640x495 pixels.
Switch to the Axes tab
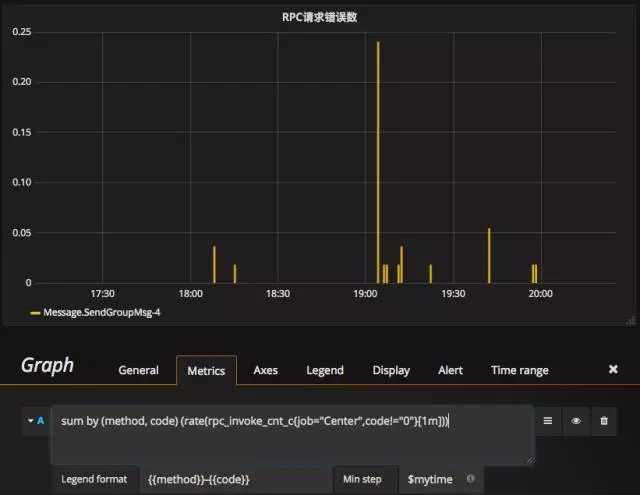pos(265,370)
